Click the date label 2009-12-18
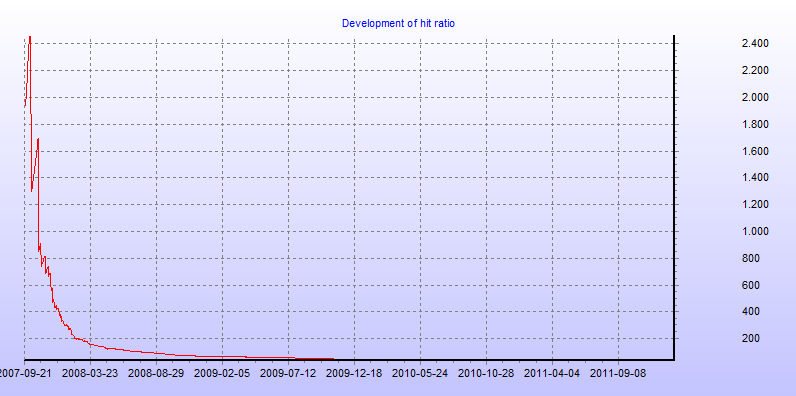This screenshot has width=796, height=396. point(354,373)
